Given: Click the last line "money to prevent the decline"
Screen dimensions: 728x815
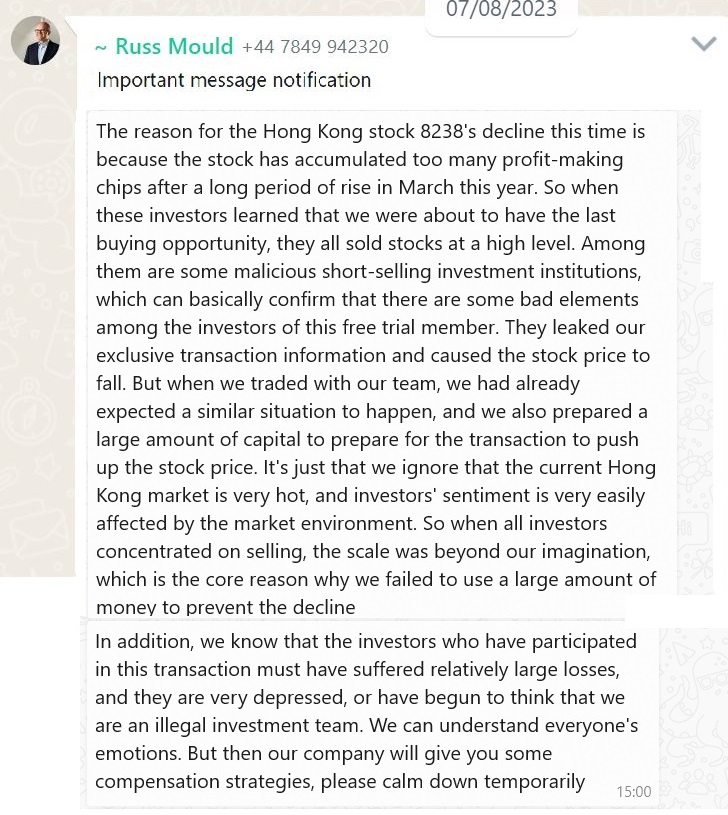Looking at the screenshot, I should 225,607.
